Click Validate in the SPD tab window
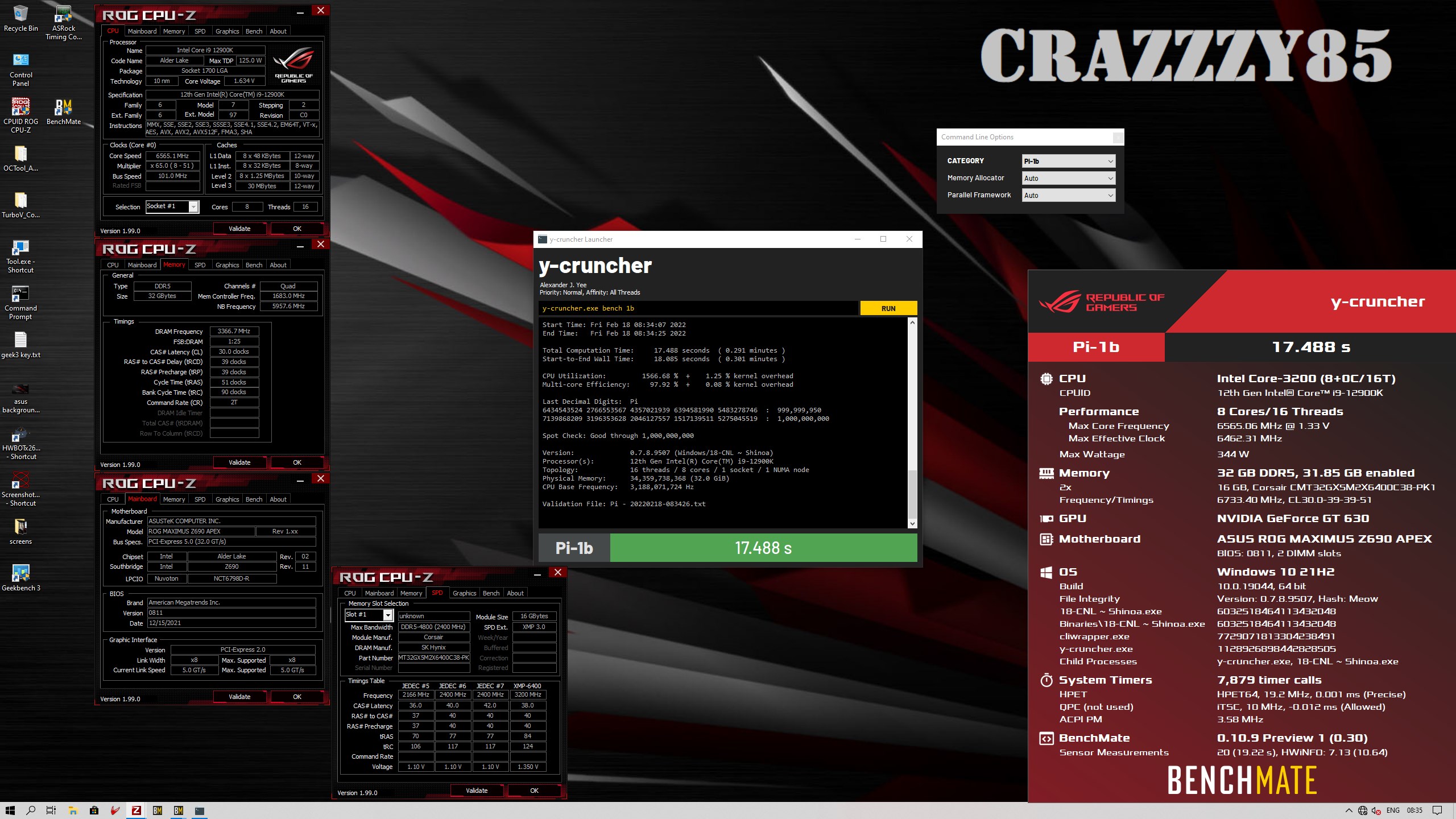The image size is (1456, 819). click(x=477, y=791)
